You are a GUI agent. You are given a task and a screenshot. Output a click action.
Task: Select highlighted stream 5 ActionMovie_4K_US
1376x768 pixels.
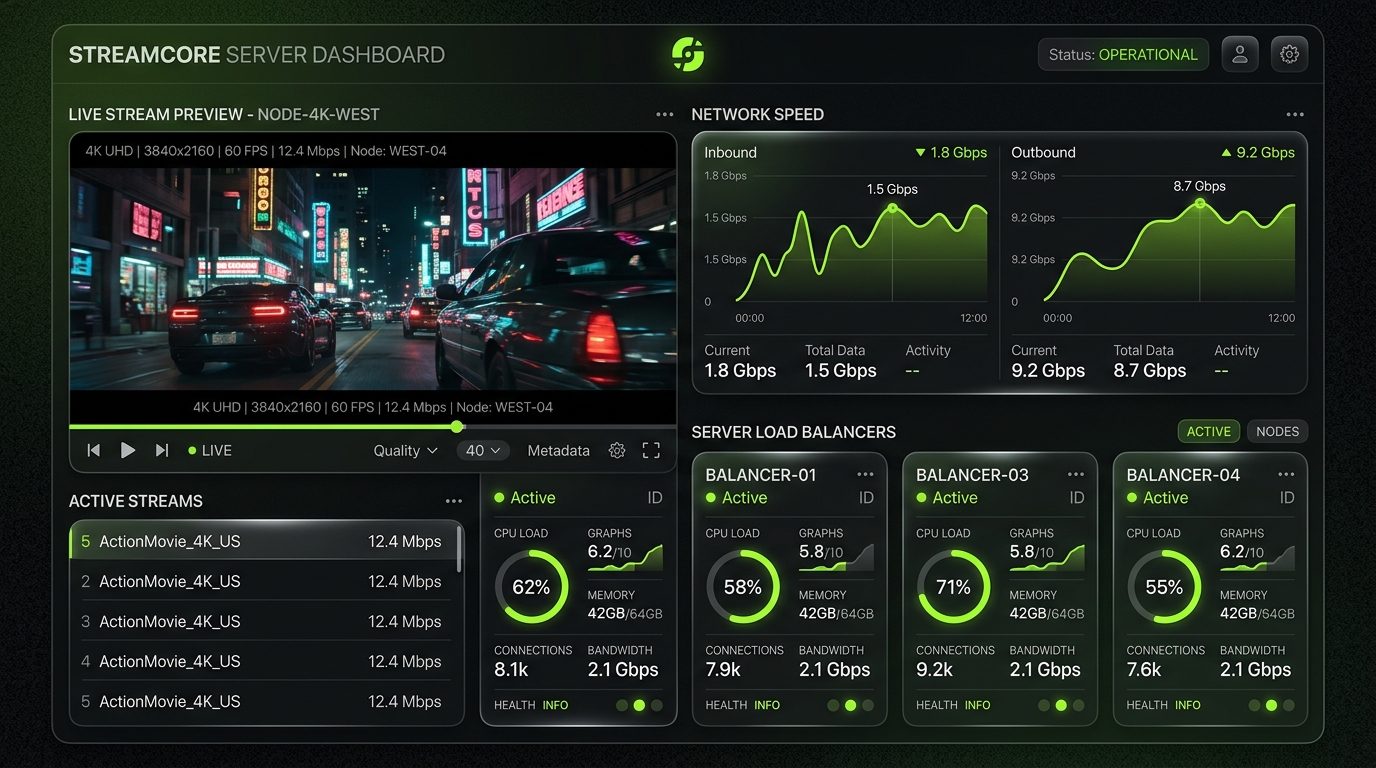262,541
